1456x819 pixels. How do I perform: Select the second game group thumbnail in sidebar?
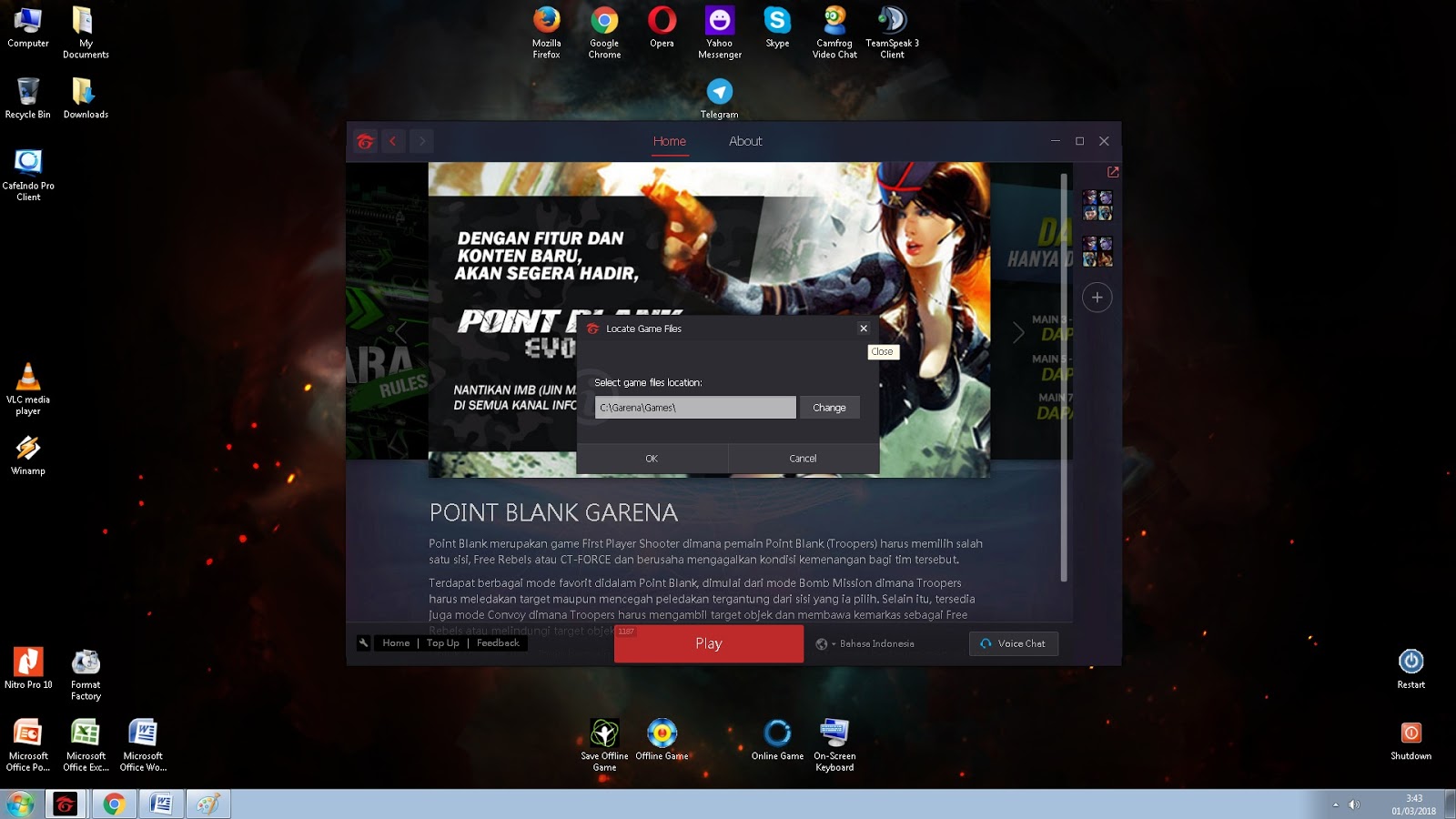click(1097, 251)
